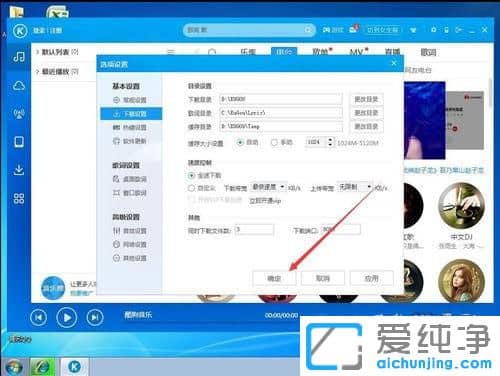
Task: Close the 选项设置 dialog with the X
Action: pos(394,63)
